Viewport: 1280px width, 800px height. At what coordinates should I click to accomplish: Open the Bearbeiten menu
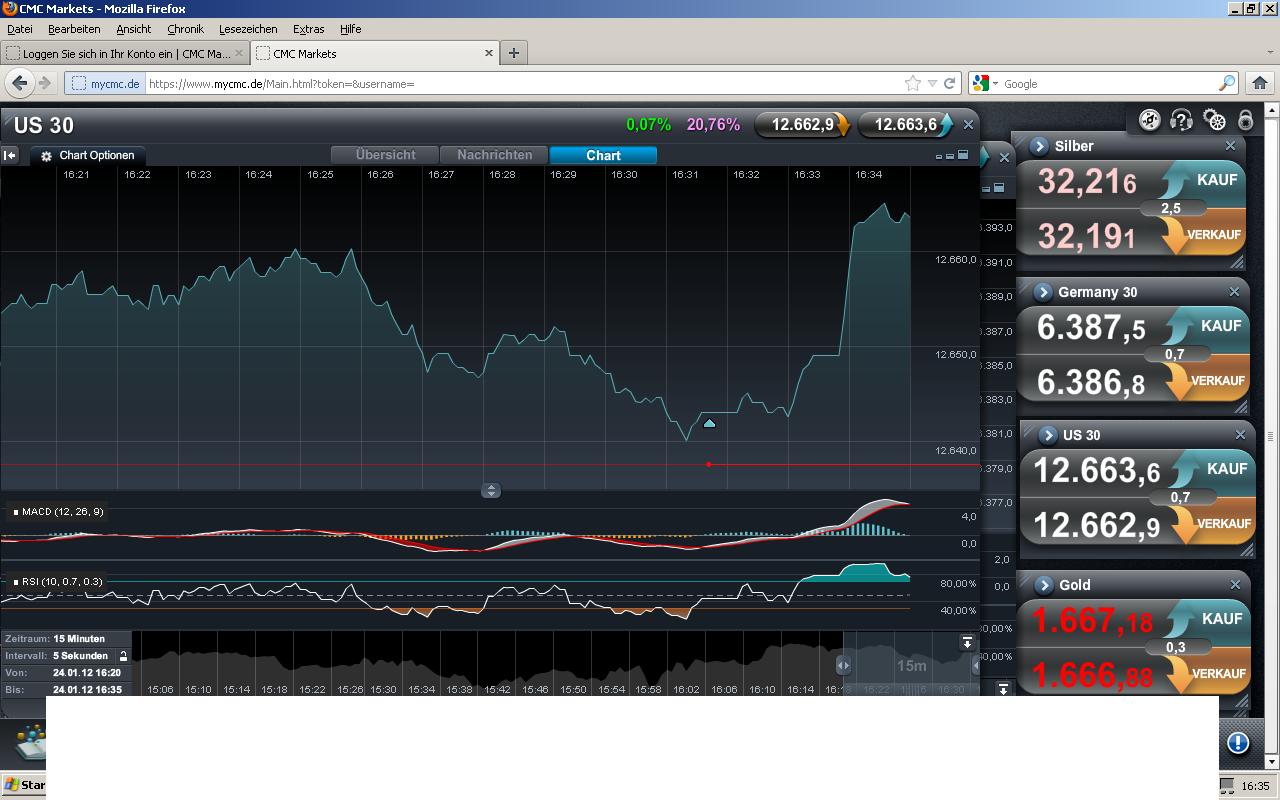point(74,29)
